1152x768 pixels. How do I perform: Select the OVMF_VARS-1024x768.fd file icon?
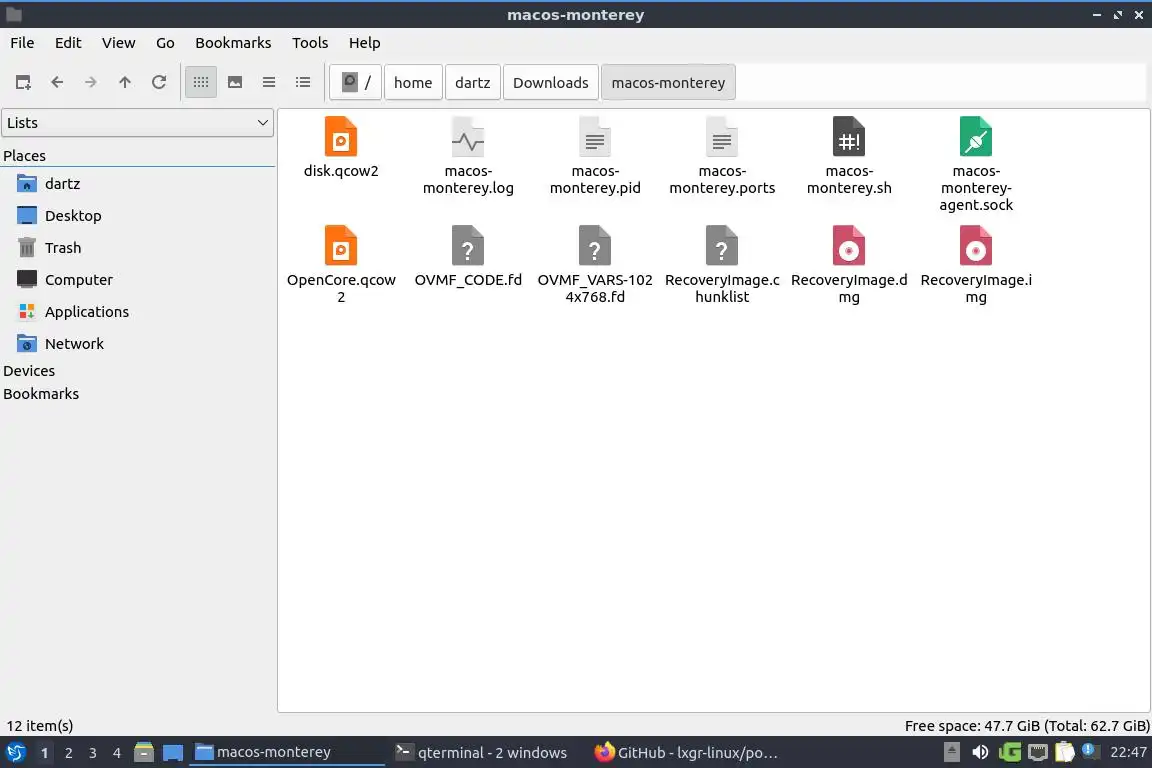595,246
